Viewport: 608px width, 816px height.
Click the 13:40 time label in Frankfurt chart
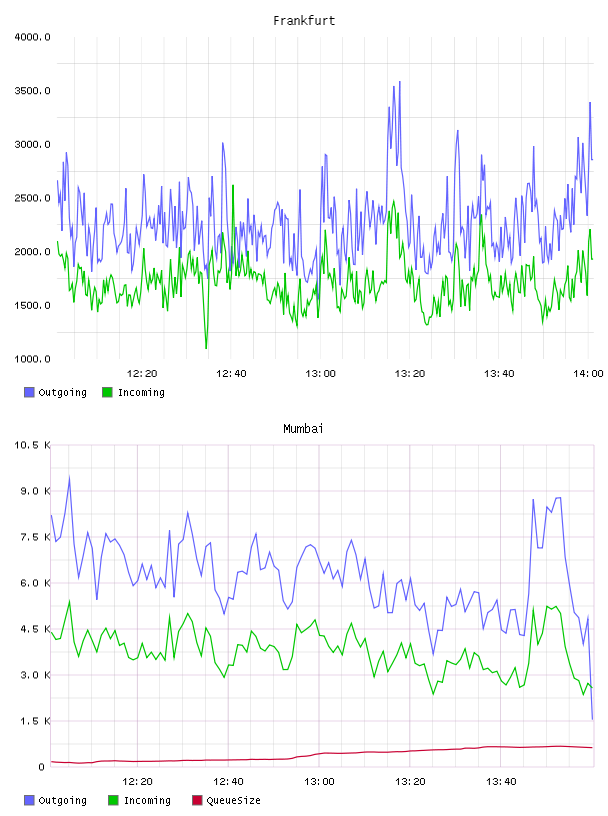(x=499, y=373)
